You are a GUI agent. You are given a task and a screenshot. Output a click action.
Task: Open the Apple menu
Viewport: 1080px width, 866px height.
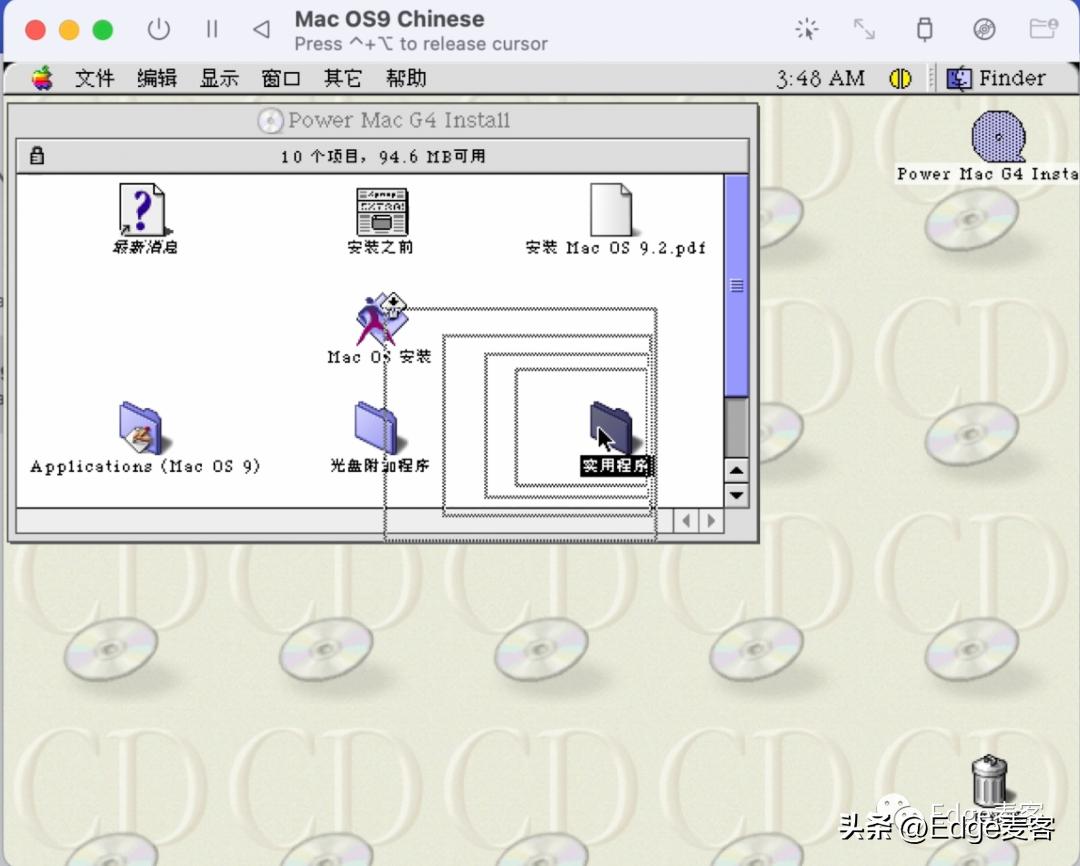click(40, 78)
